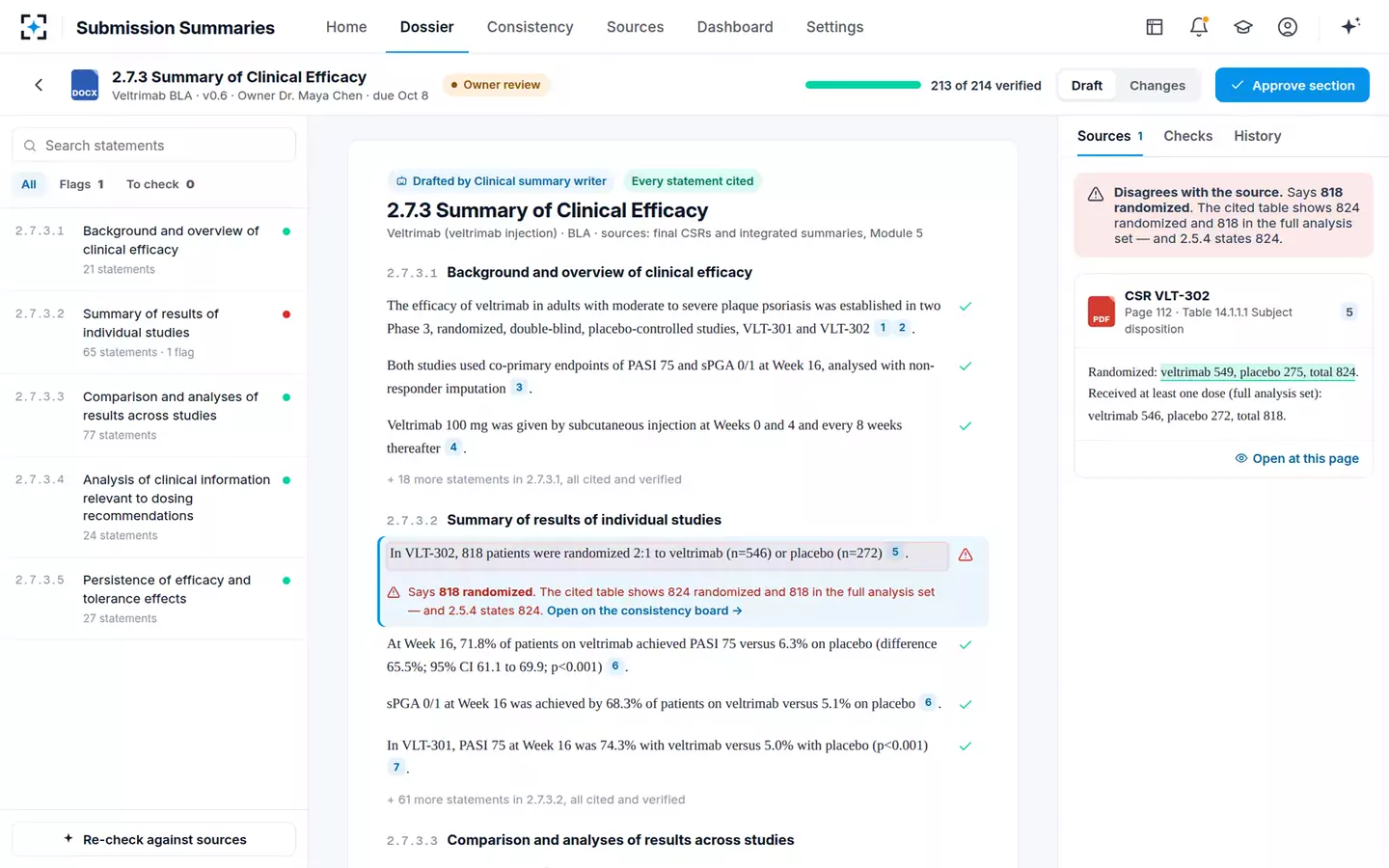Click the 213 of 214 verified progress bar
The height and width of the screenshot is (868, 1389).
863,85
